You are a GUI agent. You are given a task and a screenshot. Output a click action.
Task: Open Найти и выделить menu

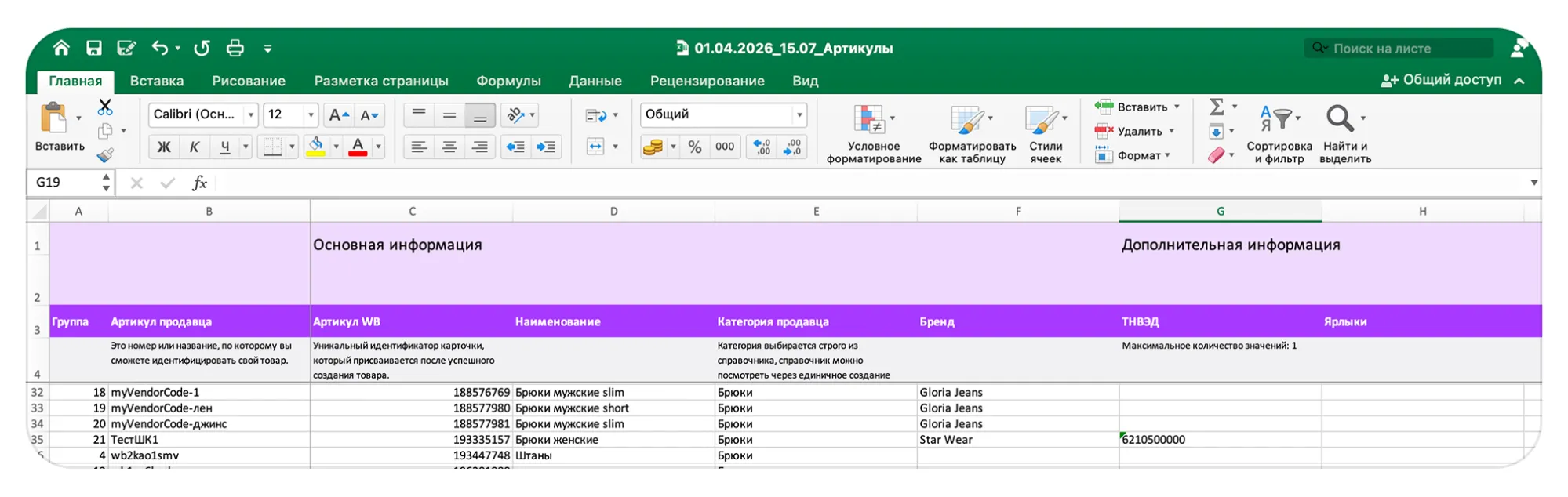pyautogui.click(x=1344, y=133)
